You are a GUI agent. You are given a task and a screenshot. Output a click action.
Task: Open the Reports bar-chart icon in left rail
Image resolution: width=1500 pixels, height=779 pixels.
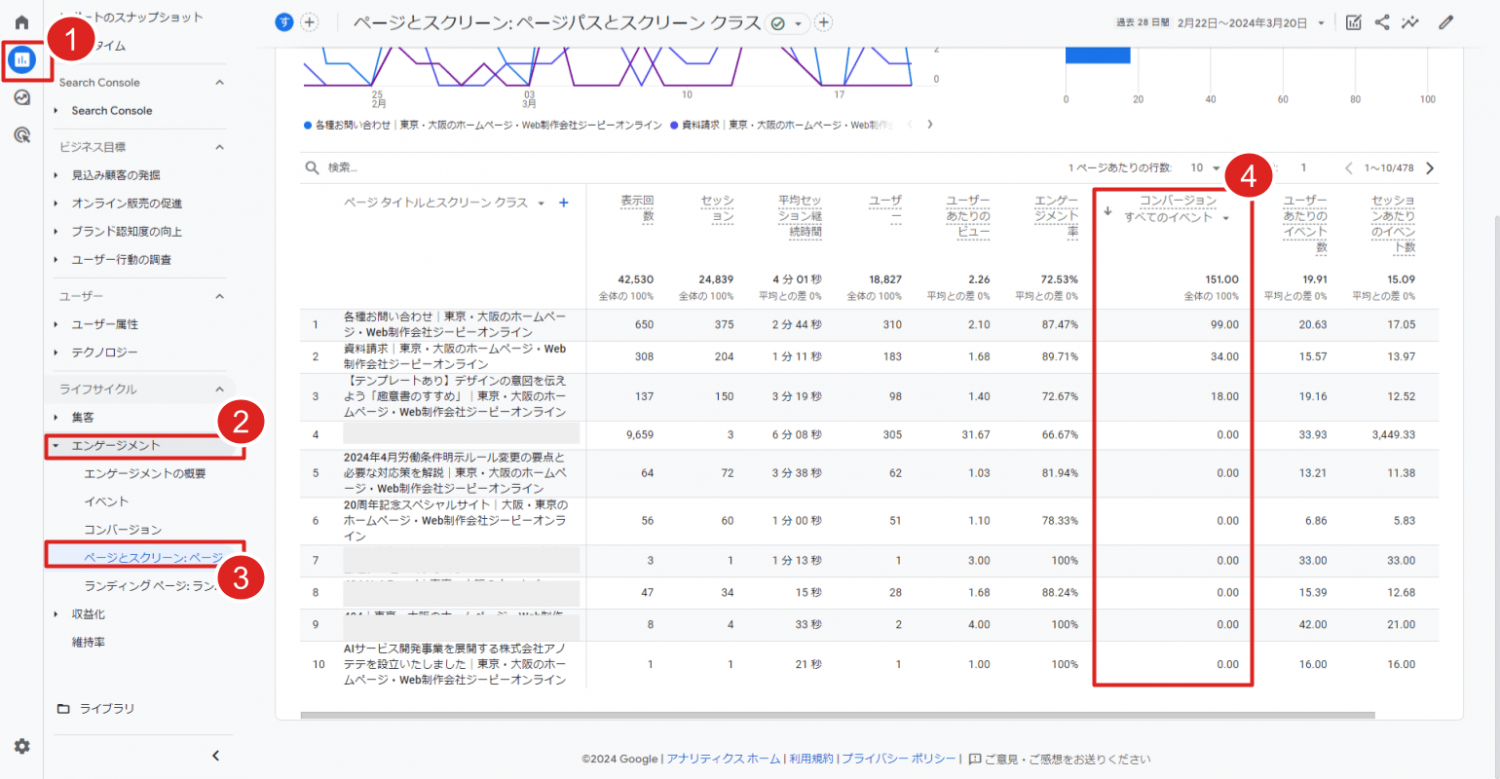(21, 61)
